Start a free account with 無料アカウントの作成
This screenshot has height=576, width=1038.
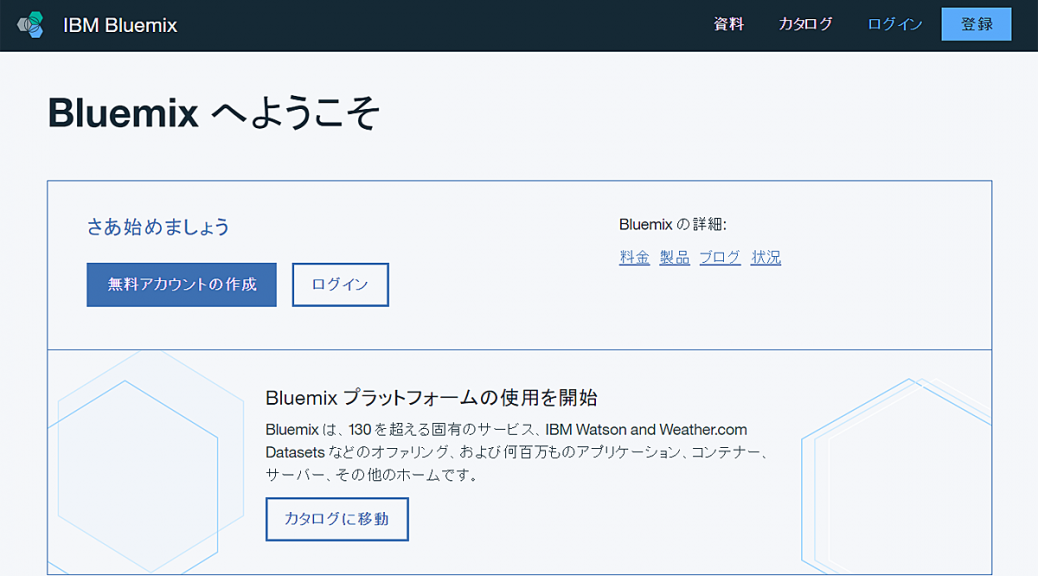click(181, 284)
